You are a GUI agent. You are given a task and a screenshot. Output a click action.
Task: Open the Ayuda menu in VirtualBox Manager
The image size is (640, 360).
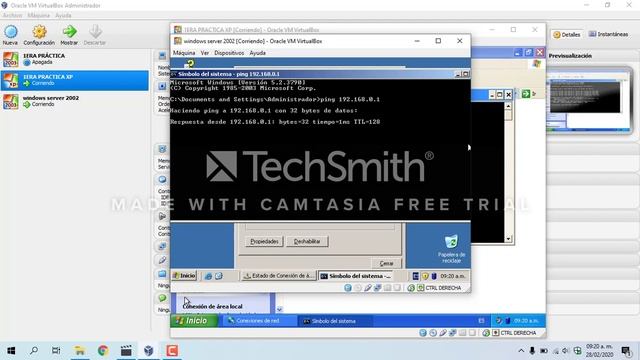(x=63, y=15)
